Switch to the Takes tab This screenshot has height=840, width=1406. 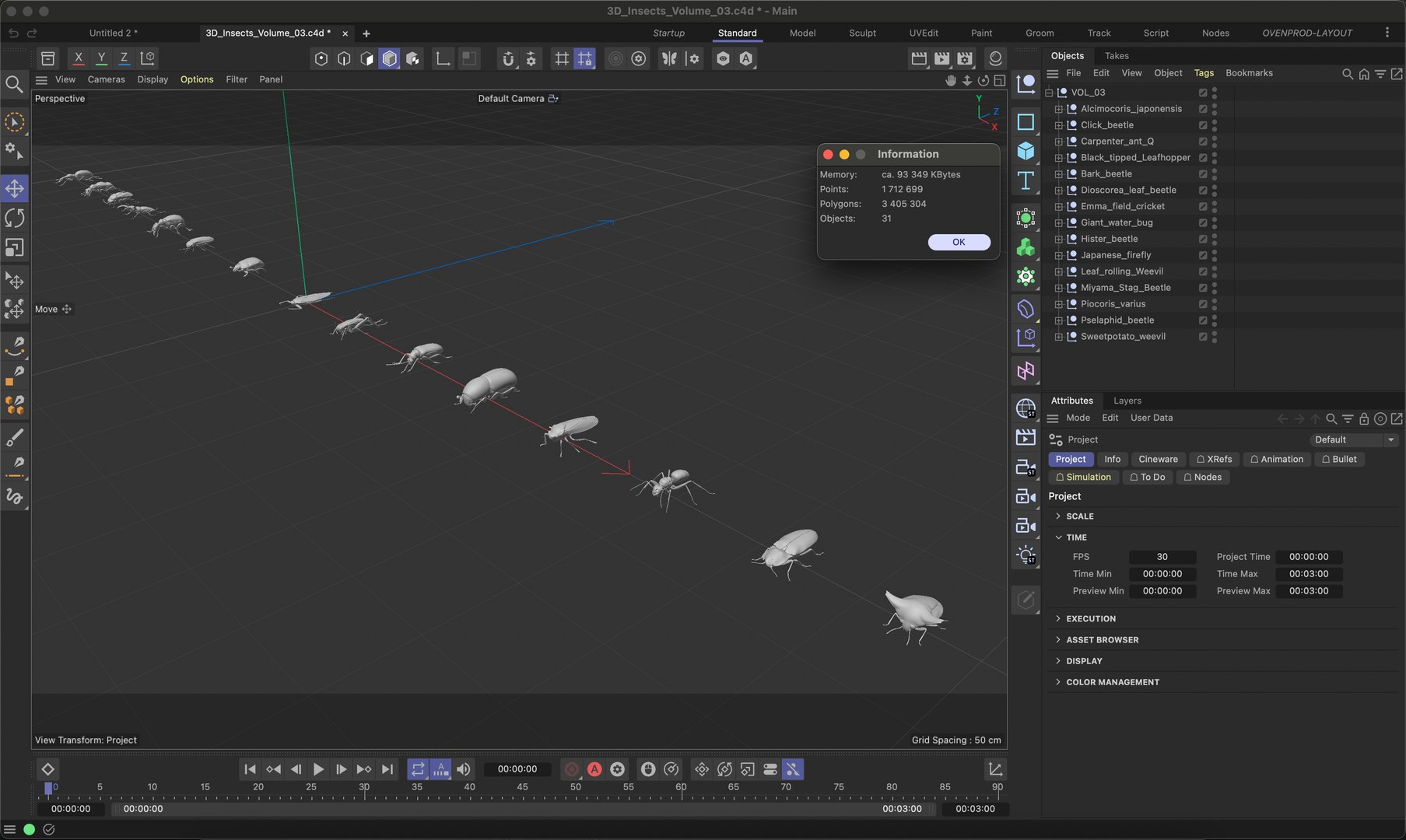[x=1117, y=56]
